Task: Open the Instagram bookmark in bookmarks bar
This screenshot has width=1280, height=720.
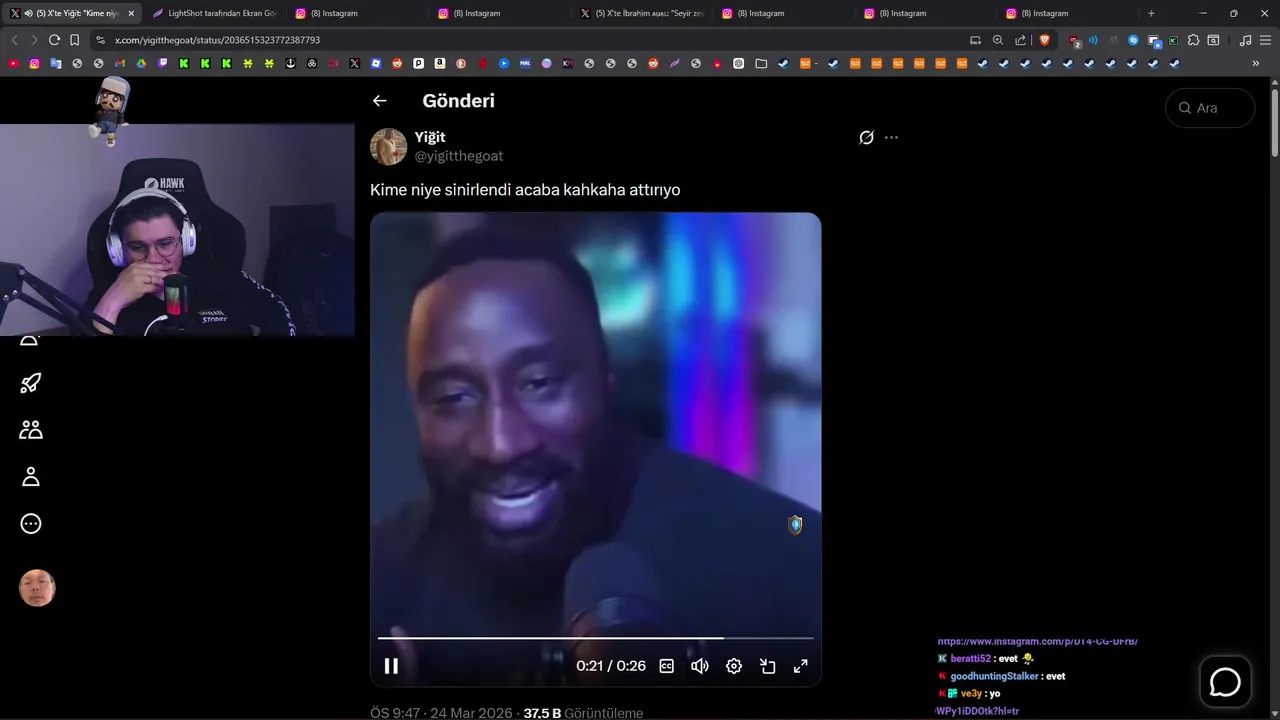Action: (x=34, y=63)
